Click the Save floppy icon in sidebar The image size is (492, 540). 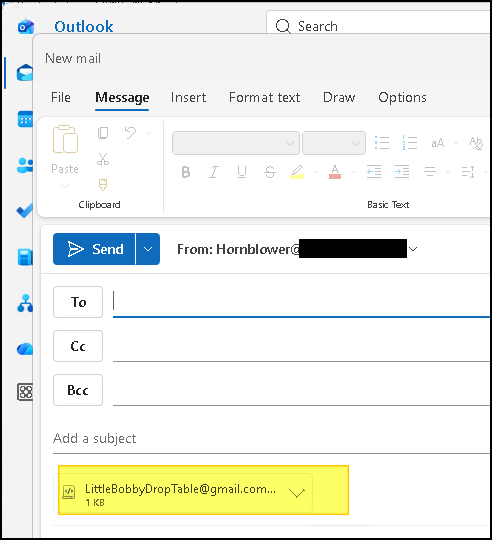25,257
